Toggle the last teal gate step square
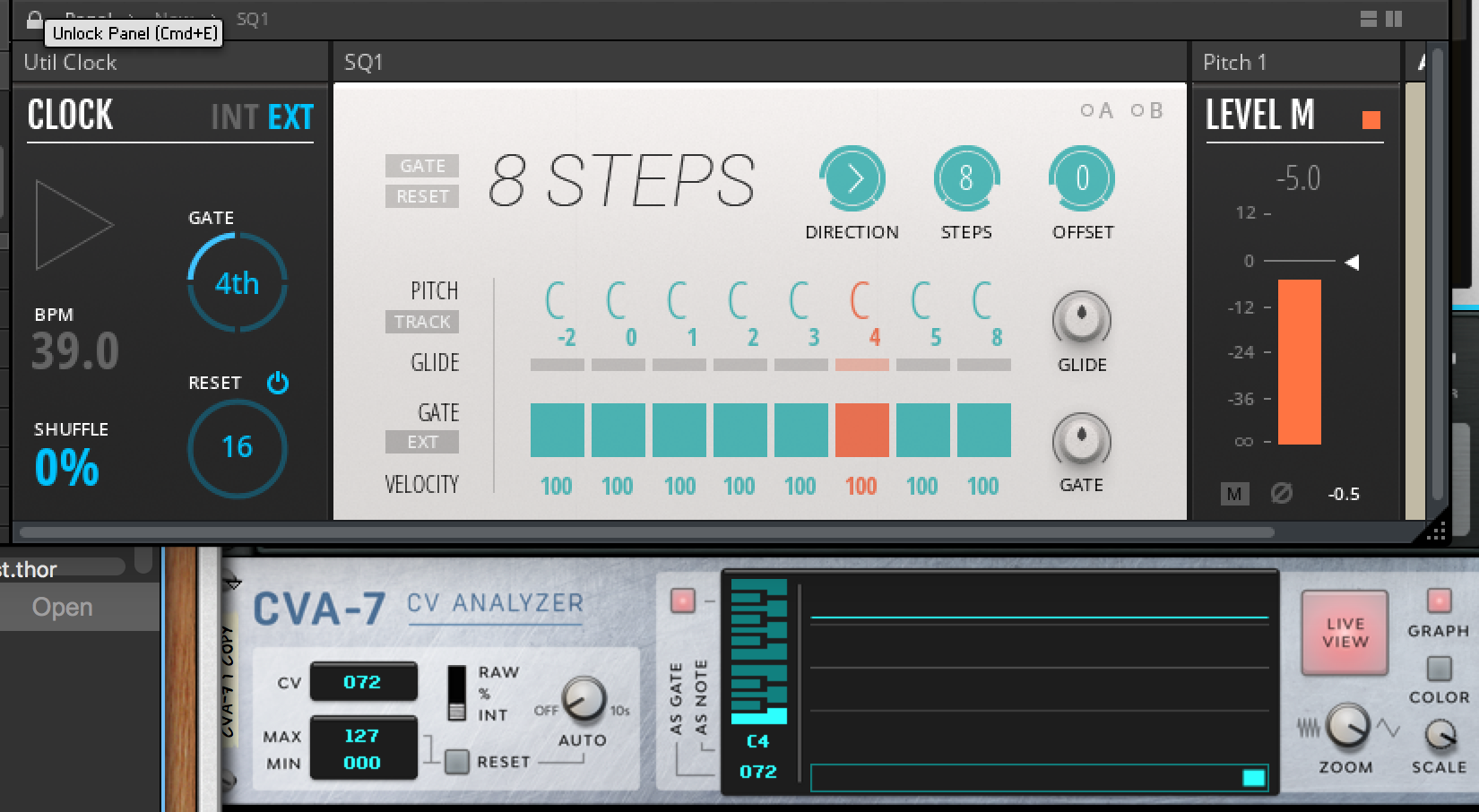This screenshot has height=812, width=1479. coord(984,430)
